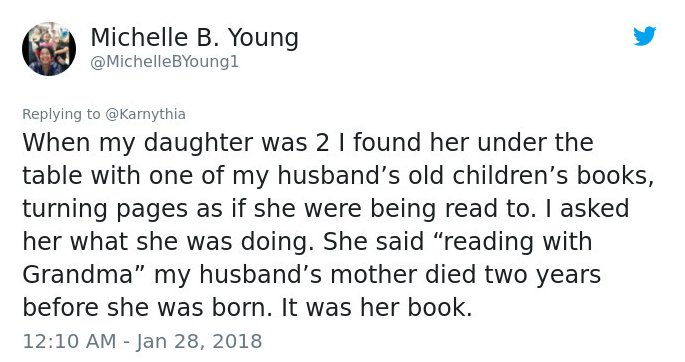This screenshot has width=685, height=362.
Task: Open the @MichelleBYoung1 handle link
Action: point(164,62)
